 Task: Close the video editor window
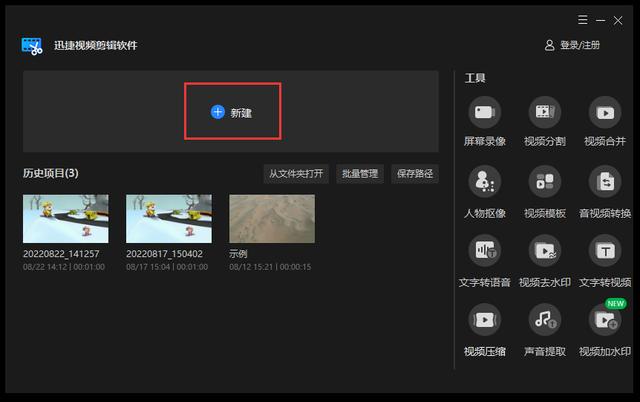618,20
